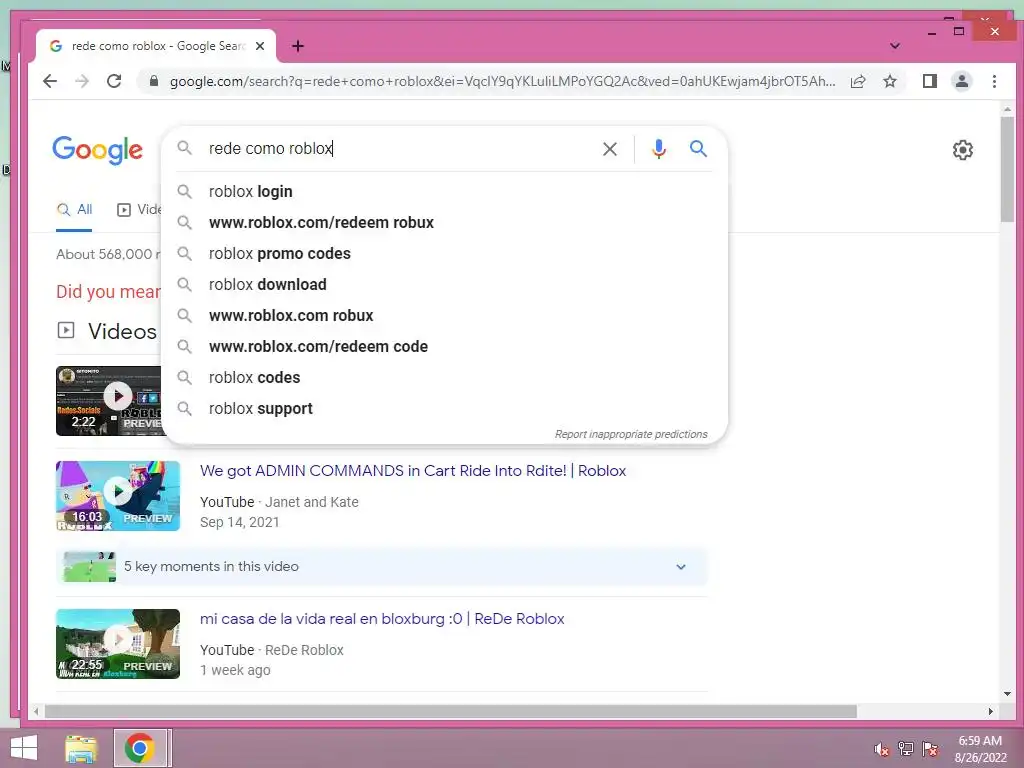Open Action Center flag tray icon
Viewport: 1024px width, 768px height.
pos(930,749)
